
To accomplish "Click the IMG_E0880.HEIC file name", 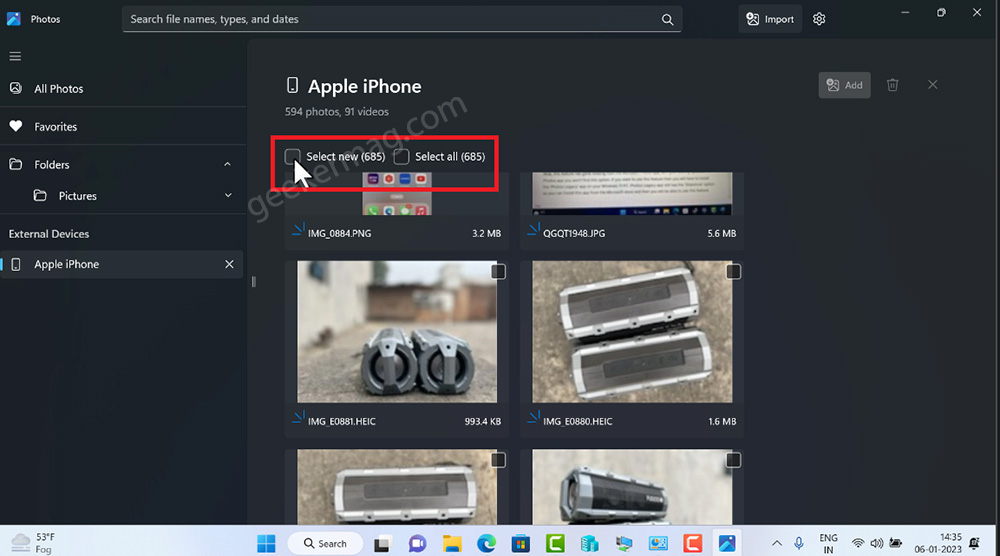I will coord(577,421).
